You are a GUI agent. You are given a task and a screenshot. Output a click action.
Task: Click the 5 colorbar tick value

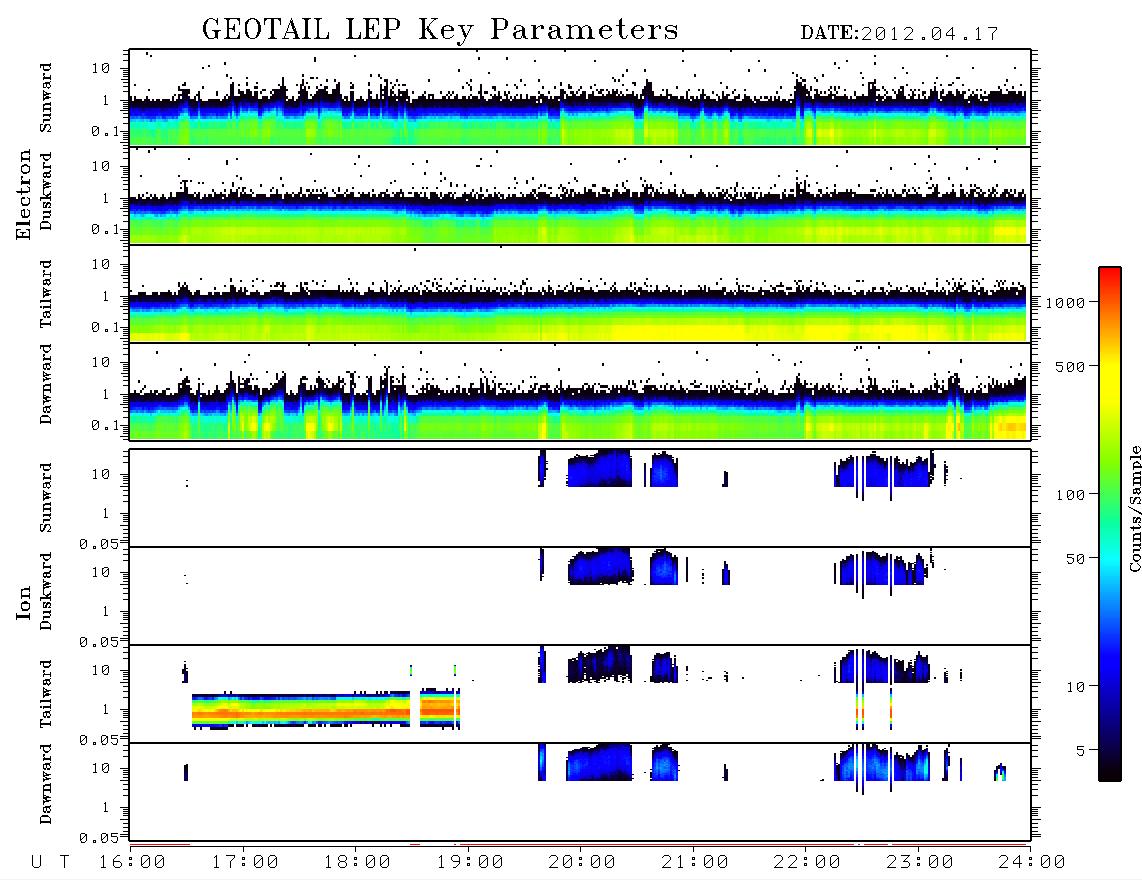(1081, 751)
